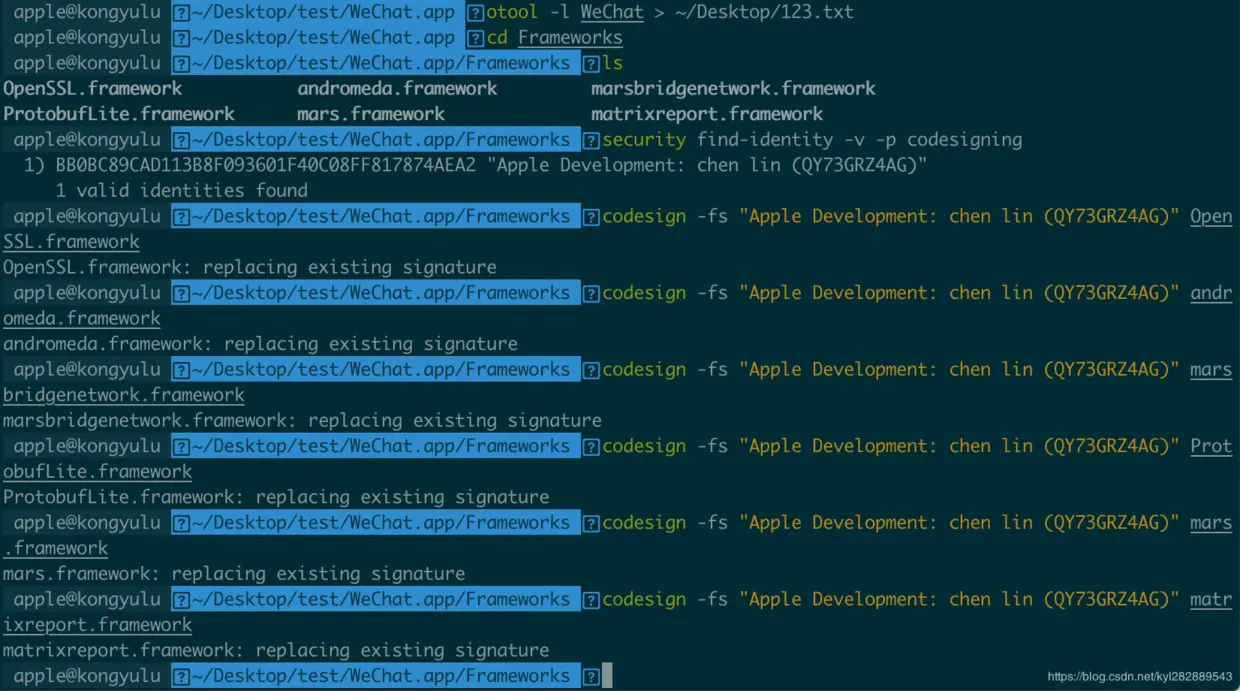
Task: Click "marsbridgenetwork.framework: replacing existing signature" output
Action: pyautogui.click(x=302, y=420)
